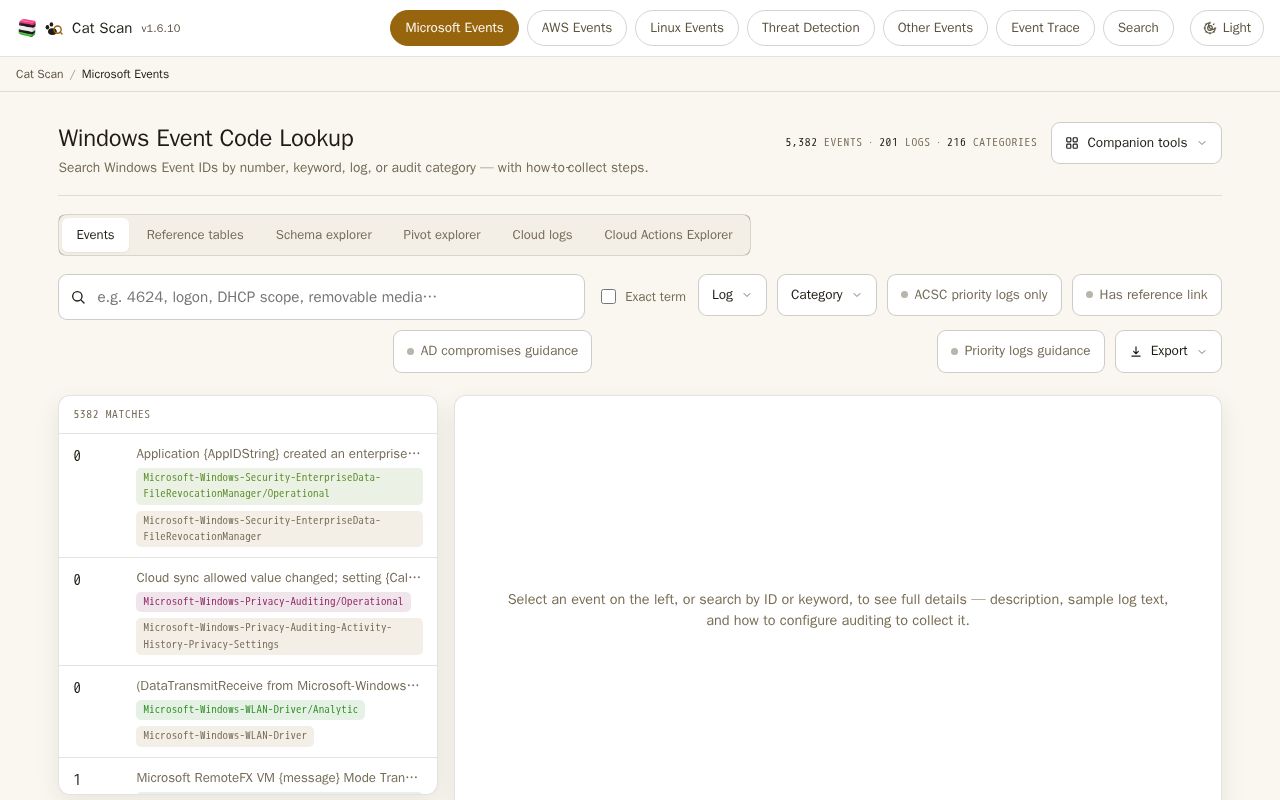1280x800 pixels.
Task: Click the grid icon on Companion tools
Action: tap(1072, 143)
